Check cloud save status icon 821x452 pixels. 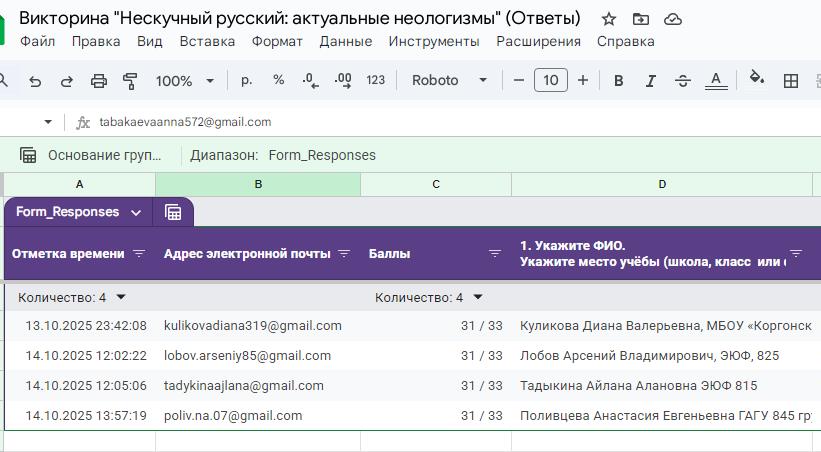[x=673, y=19]
